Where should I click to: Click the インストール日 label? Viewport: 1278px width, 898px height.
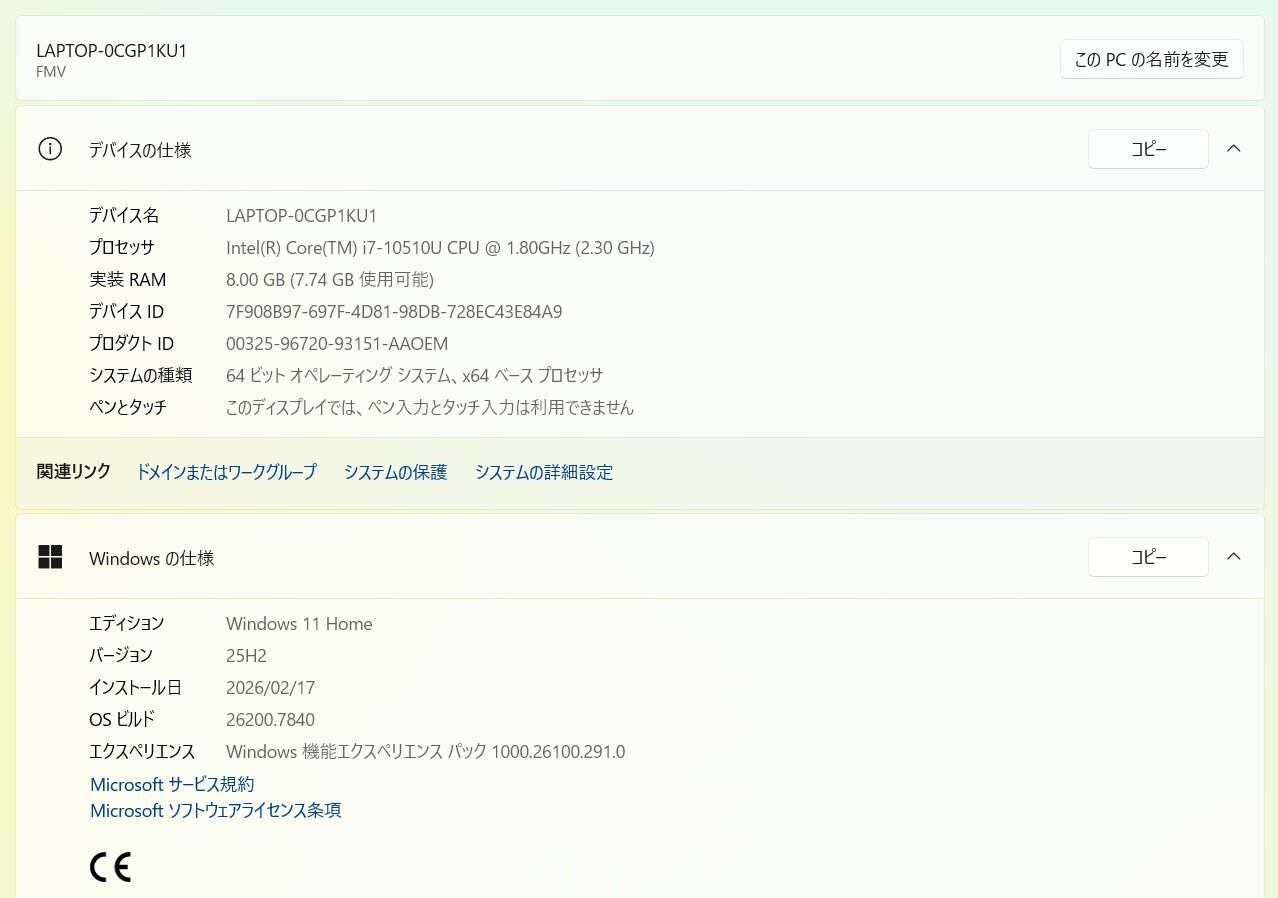coord(135,688)
